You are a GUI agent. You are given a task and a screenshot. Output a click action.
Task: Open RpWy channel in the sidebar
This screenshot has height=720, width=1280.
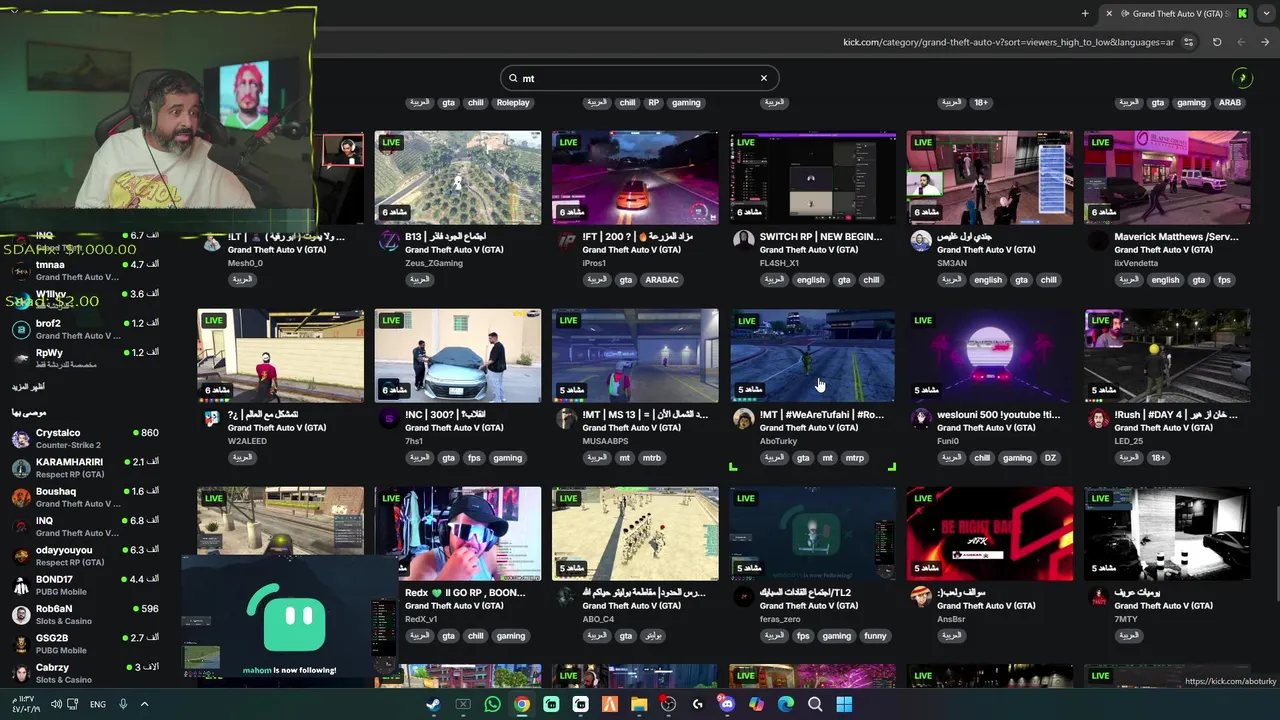[x=85, y=358]
